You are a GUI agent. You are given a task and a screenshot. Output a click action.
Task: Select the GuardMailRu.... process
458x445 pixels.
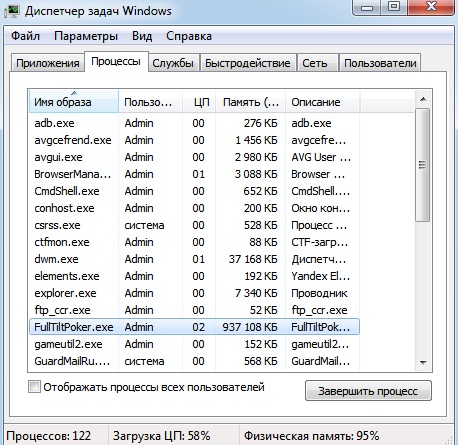point(194,361)
